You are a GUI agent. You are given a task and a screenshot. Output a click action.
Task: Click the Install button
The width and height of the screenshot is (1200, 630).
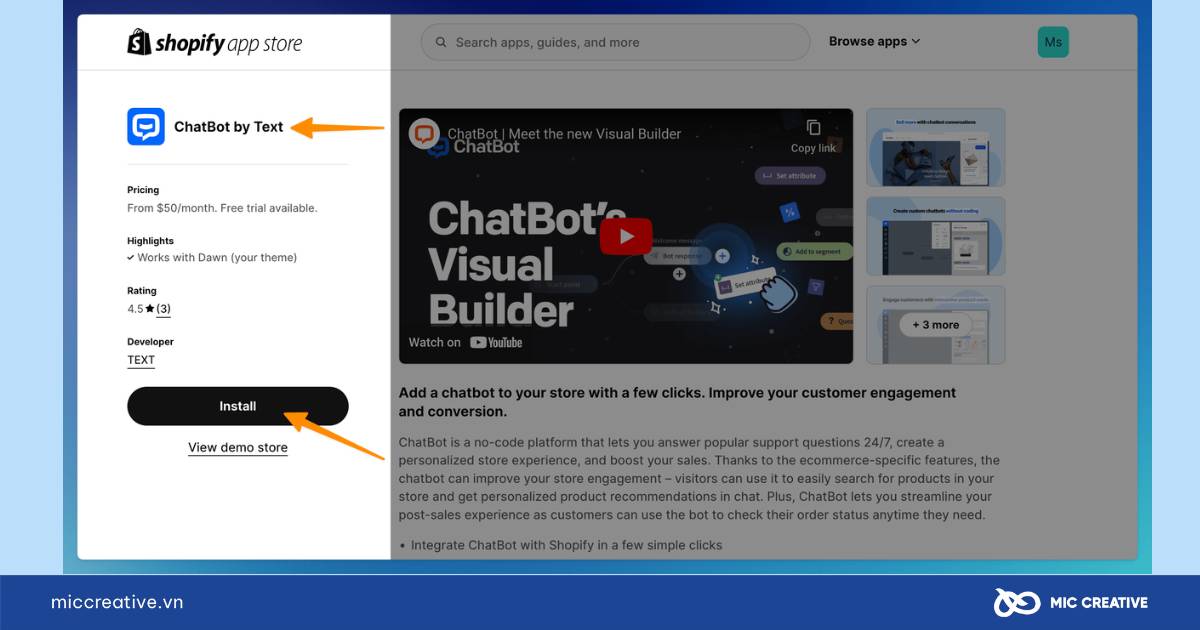click(238, 406)
